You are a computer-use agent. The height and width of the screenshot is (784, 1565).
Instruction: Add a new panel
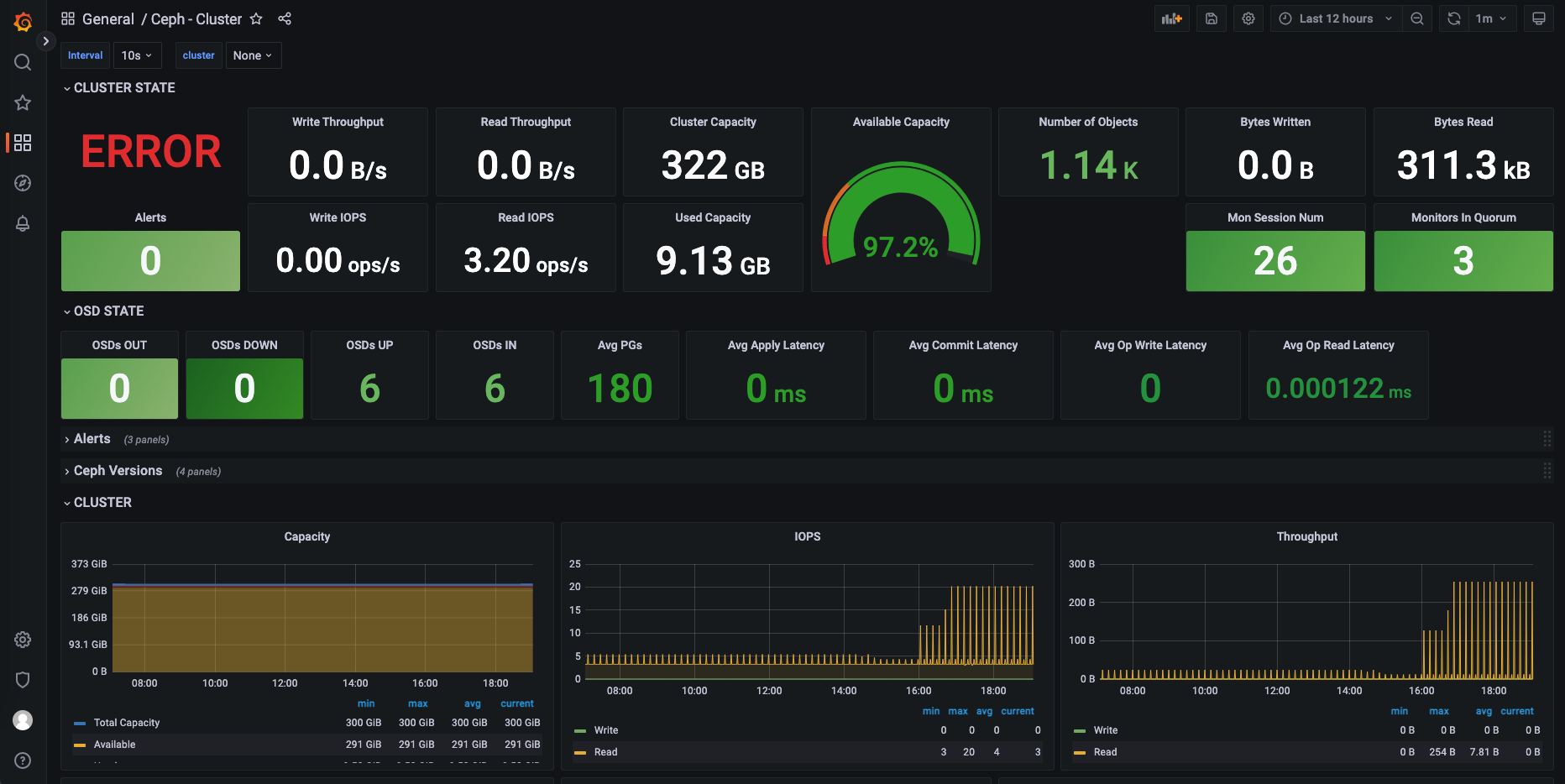click(x=1171, y=18)
